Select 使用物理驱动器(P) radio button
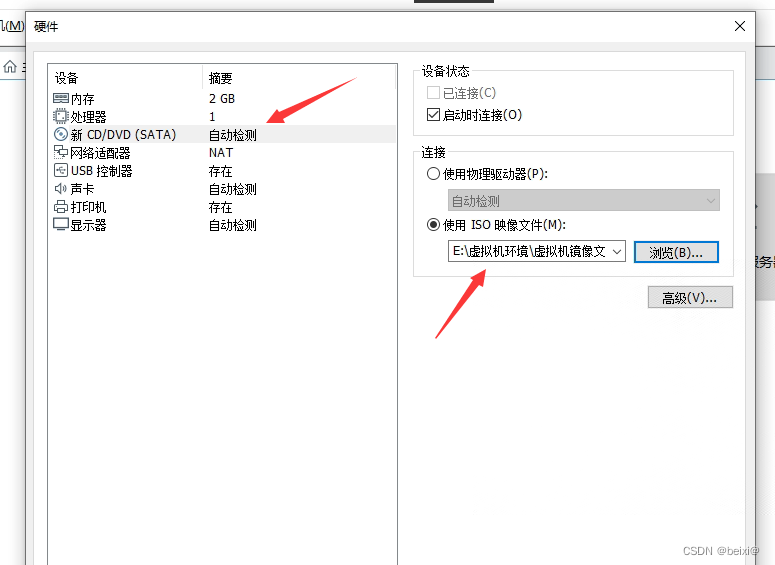Viewport: 775px width, 565px height. 433,174
